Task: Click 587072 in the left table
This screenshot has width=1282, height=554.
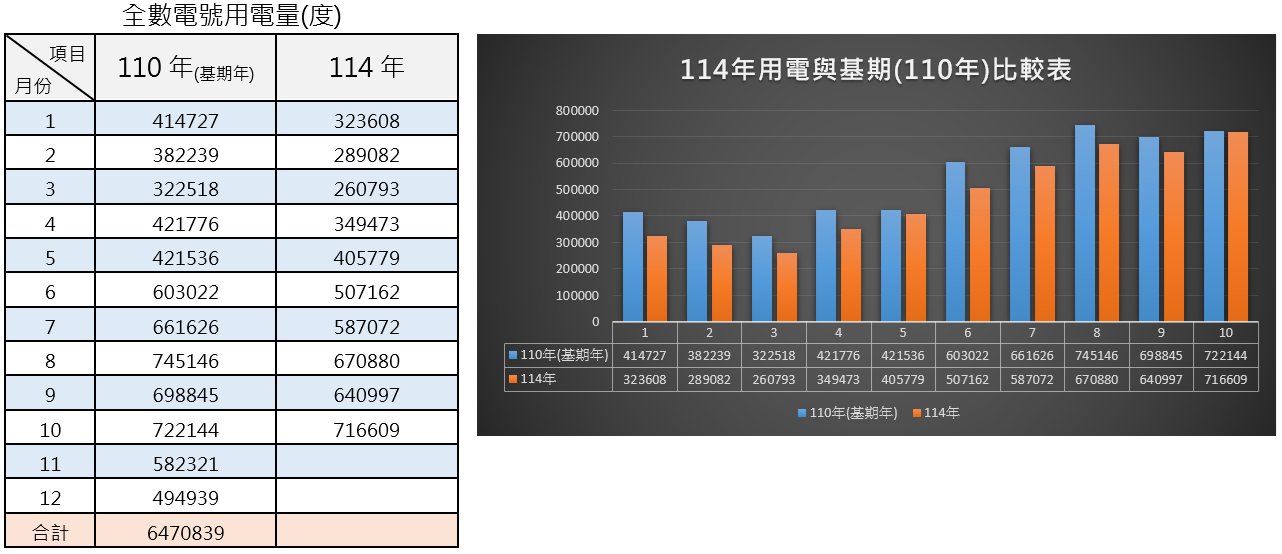Action: pos(367,327)
